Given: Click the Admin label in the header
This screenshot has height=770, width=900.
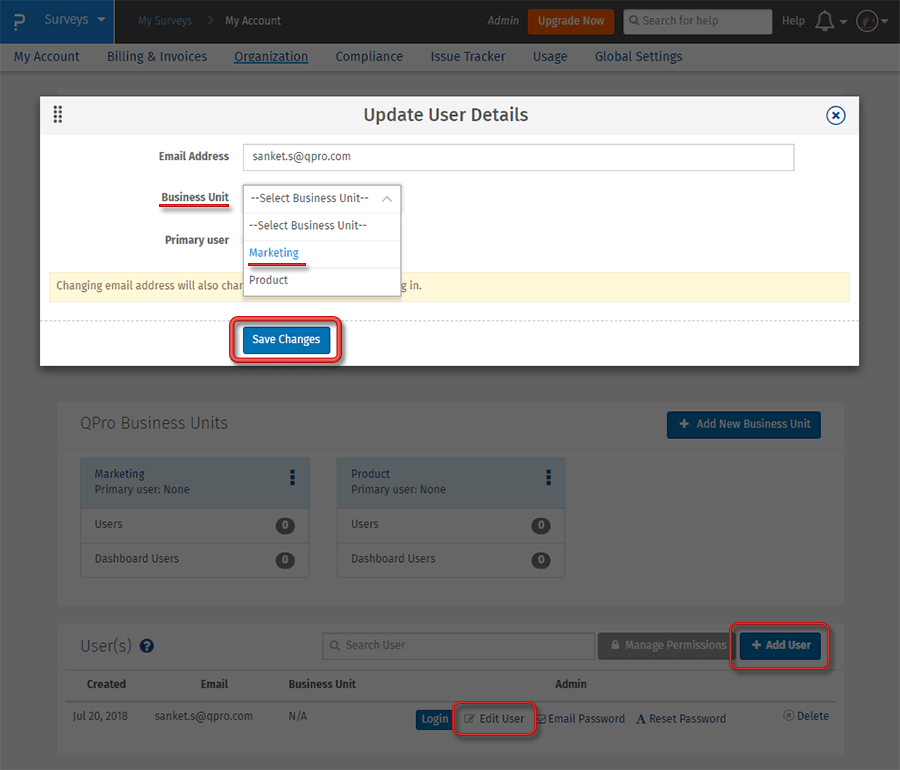Looking at the screenshot, I should tap(503, 21).
